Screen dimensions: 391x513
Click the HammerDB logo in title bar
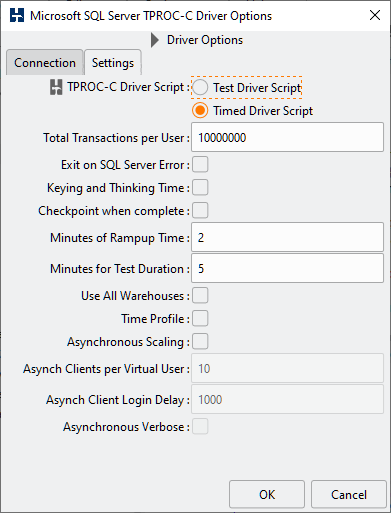pos(17,15)
